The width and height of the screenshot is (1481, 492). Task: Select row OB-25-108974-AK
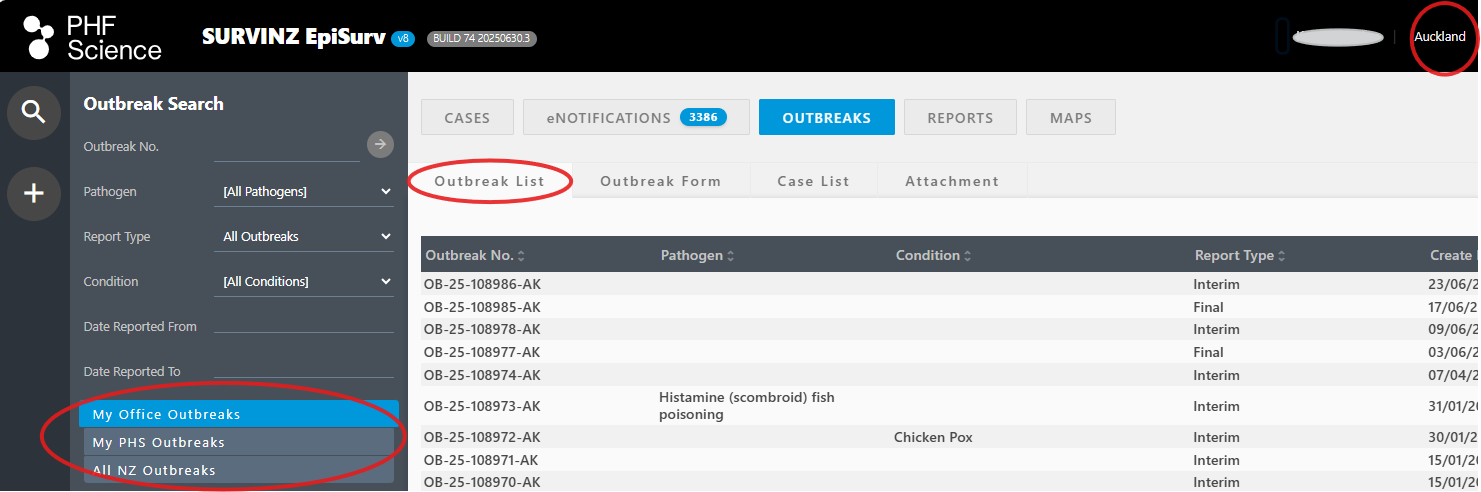(x=949, y=375)
